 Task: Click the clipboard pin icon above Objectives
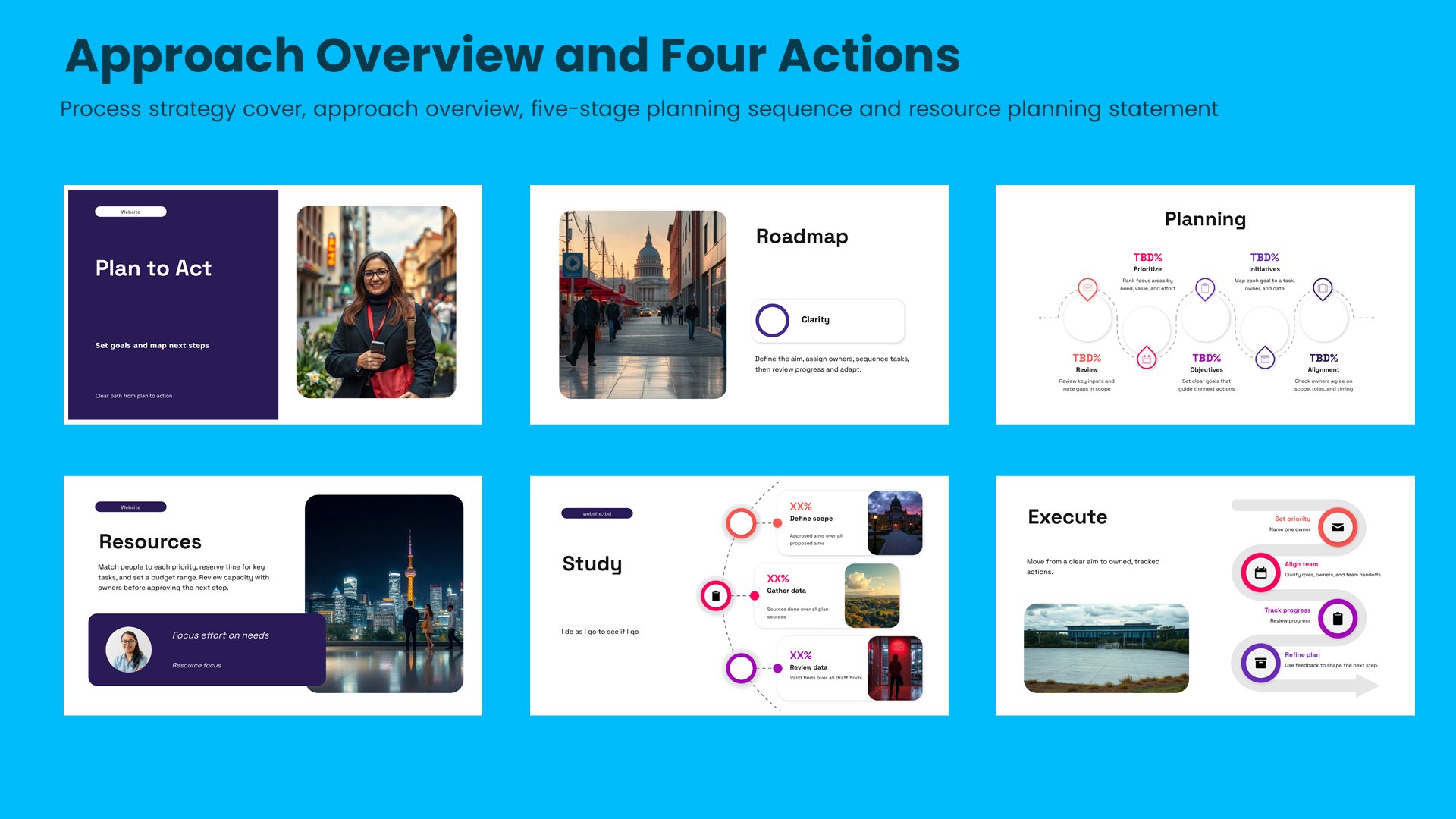click(x=1205, y=288)
